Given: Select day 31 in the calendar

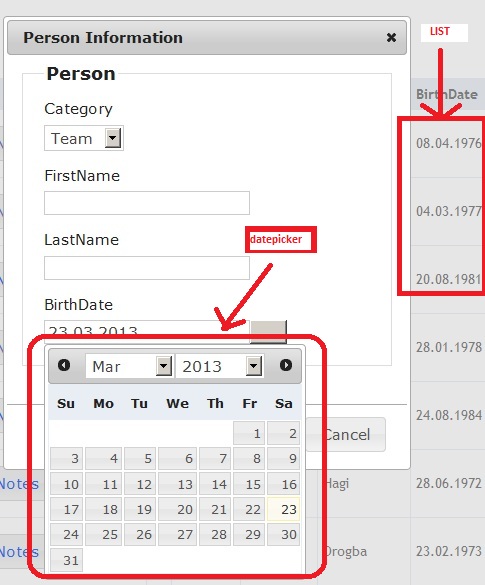Looking at the screenshot, I should (66, 560).
